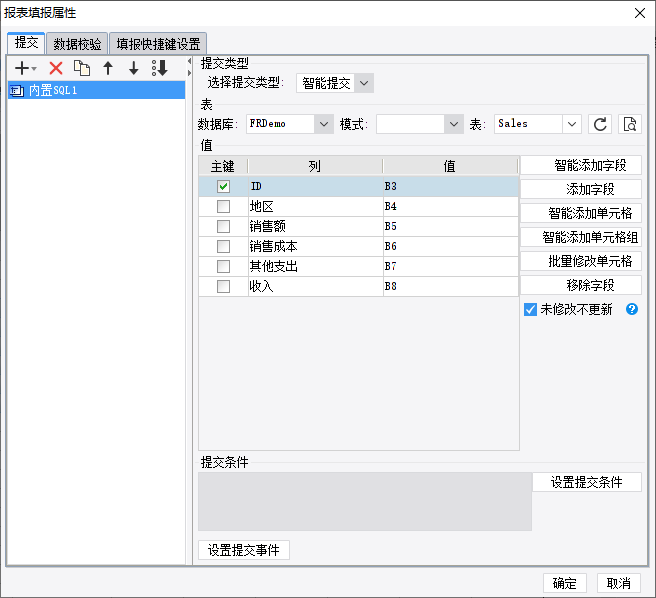Click the 主键 column header
The width and height of the screenshot is (656, 598).
(x=223, y=166)
